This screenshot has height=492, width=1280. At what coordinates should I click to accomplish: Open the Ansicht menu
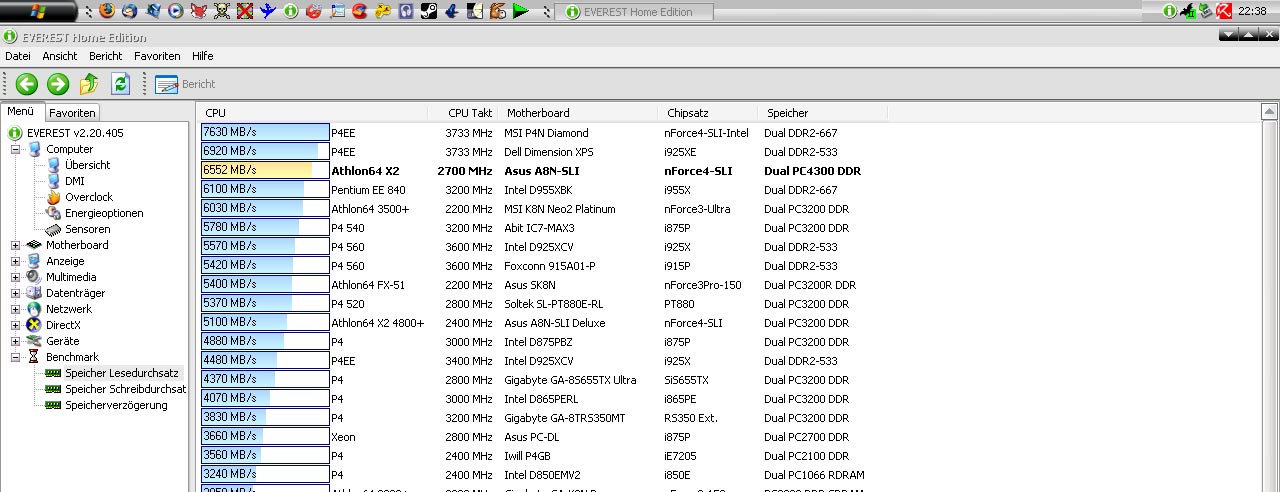pos(60,56)
